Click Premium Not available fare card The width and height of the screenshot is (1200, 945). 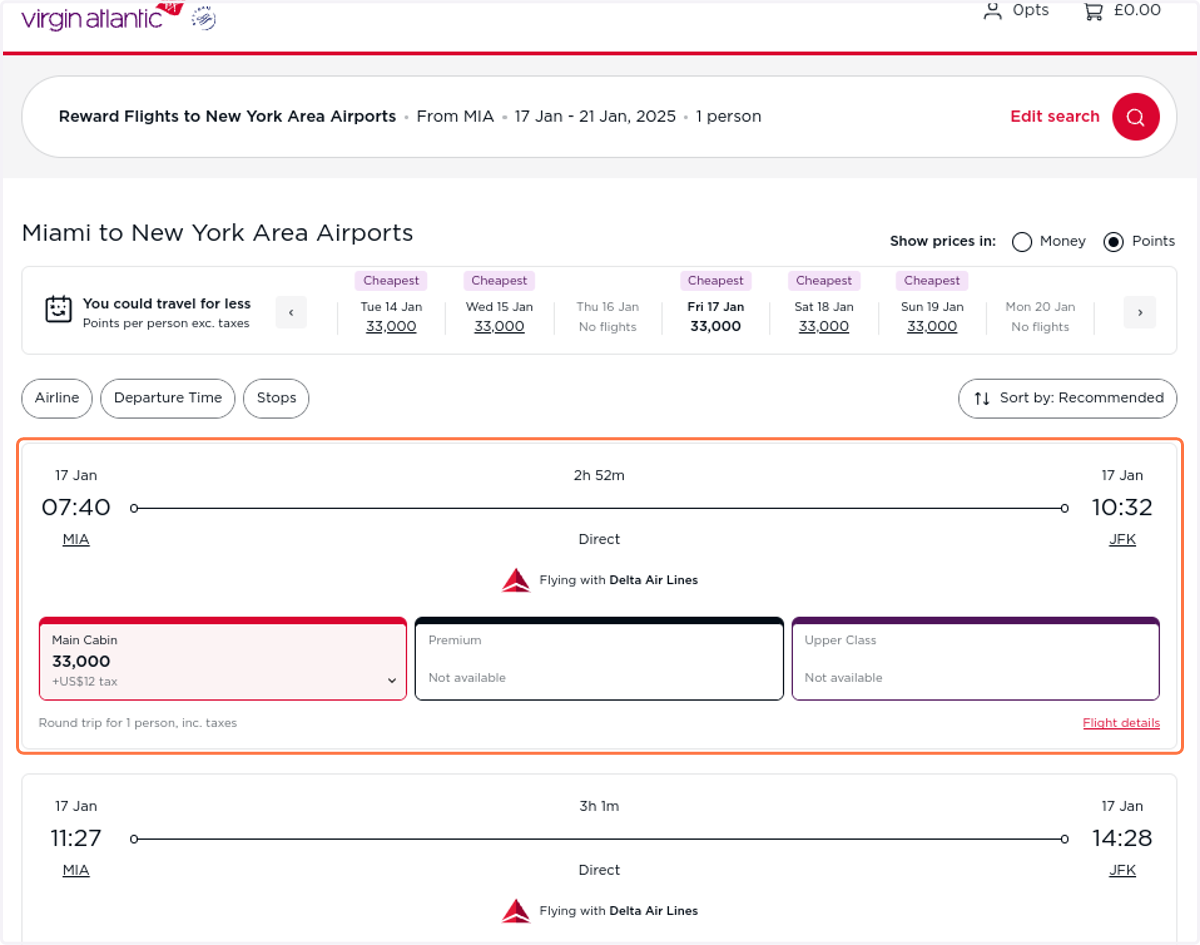[x=599, y=659]
